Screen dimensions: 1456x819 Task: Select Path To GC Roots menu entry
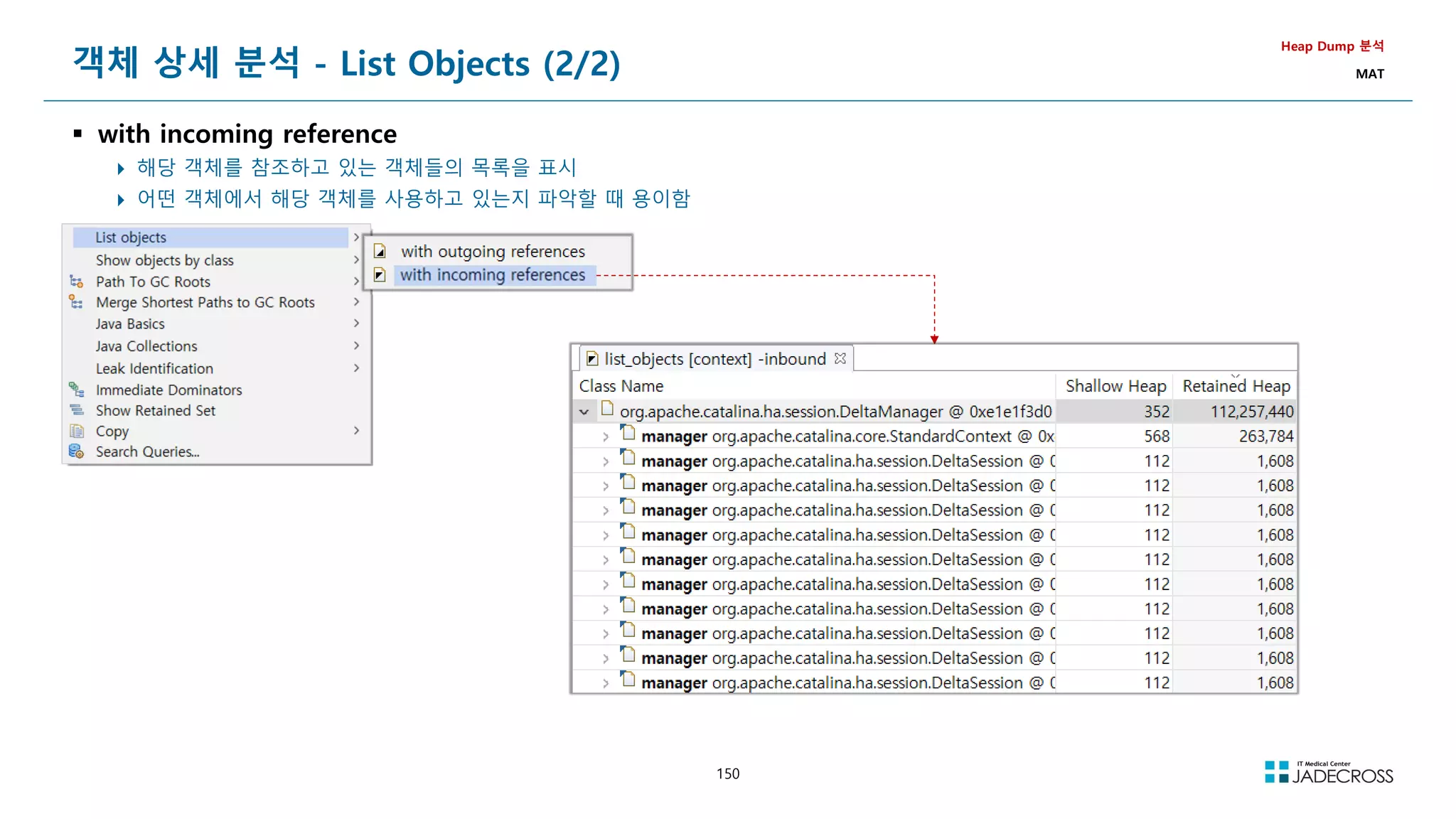tap(154, 282)
